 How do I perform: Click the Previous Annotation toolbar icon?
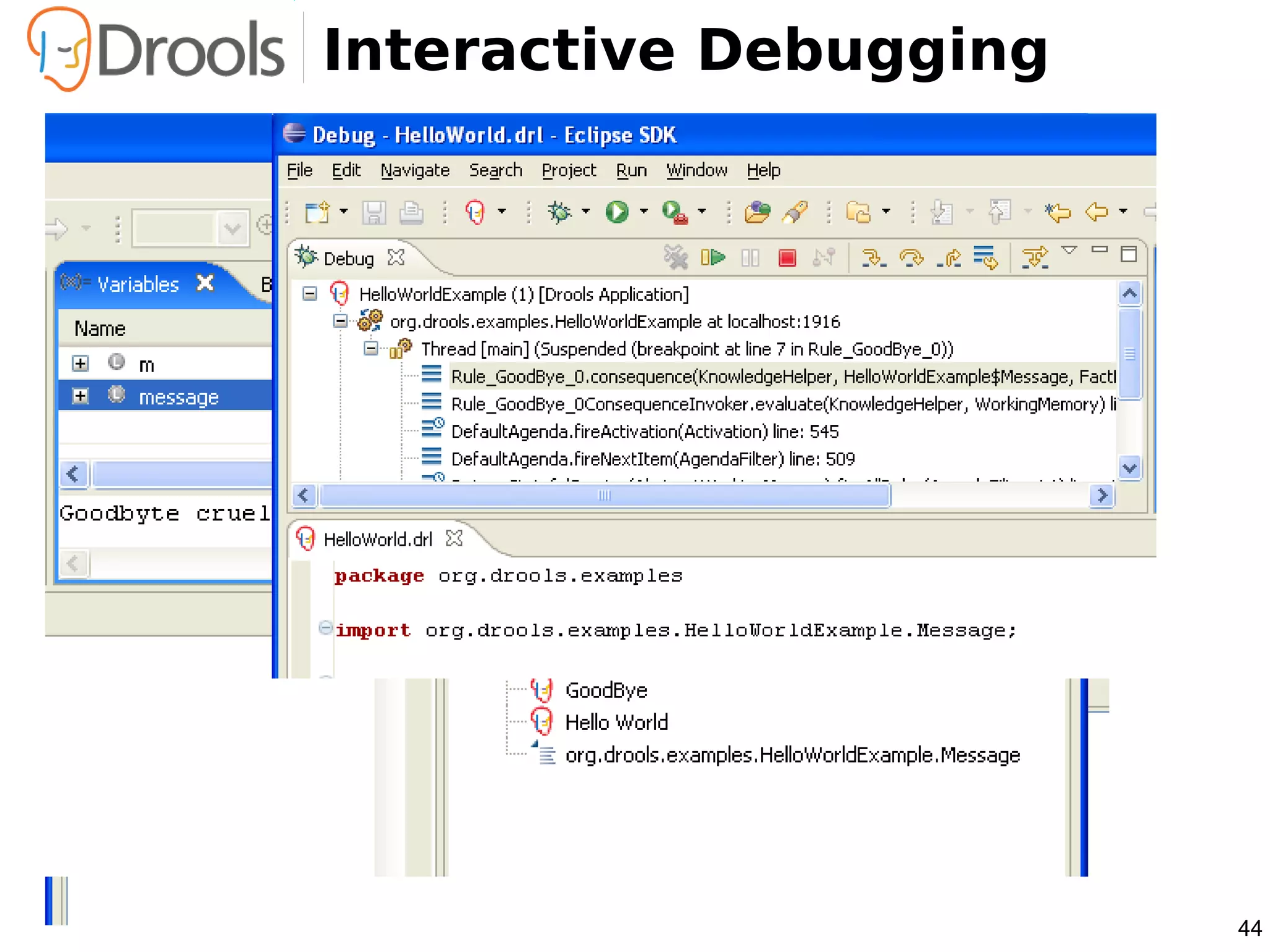pos(1000,211)
